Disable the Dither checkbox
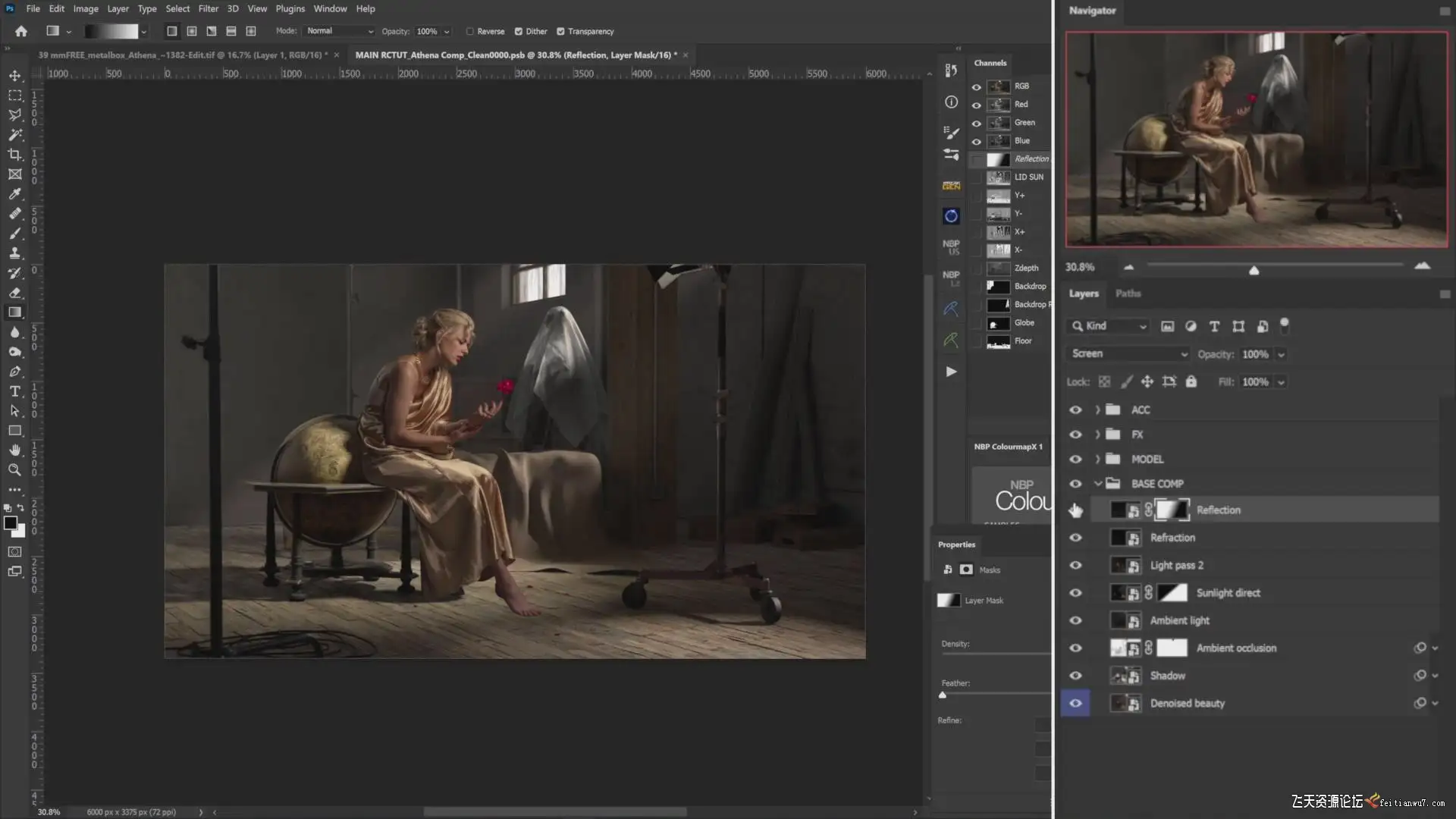This screenshot has height=819, width=1456. point(519,32)
